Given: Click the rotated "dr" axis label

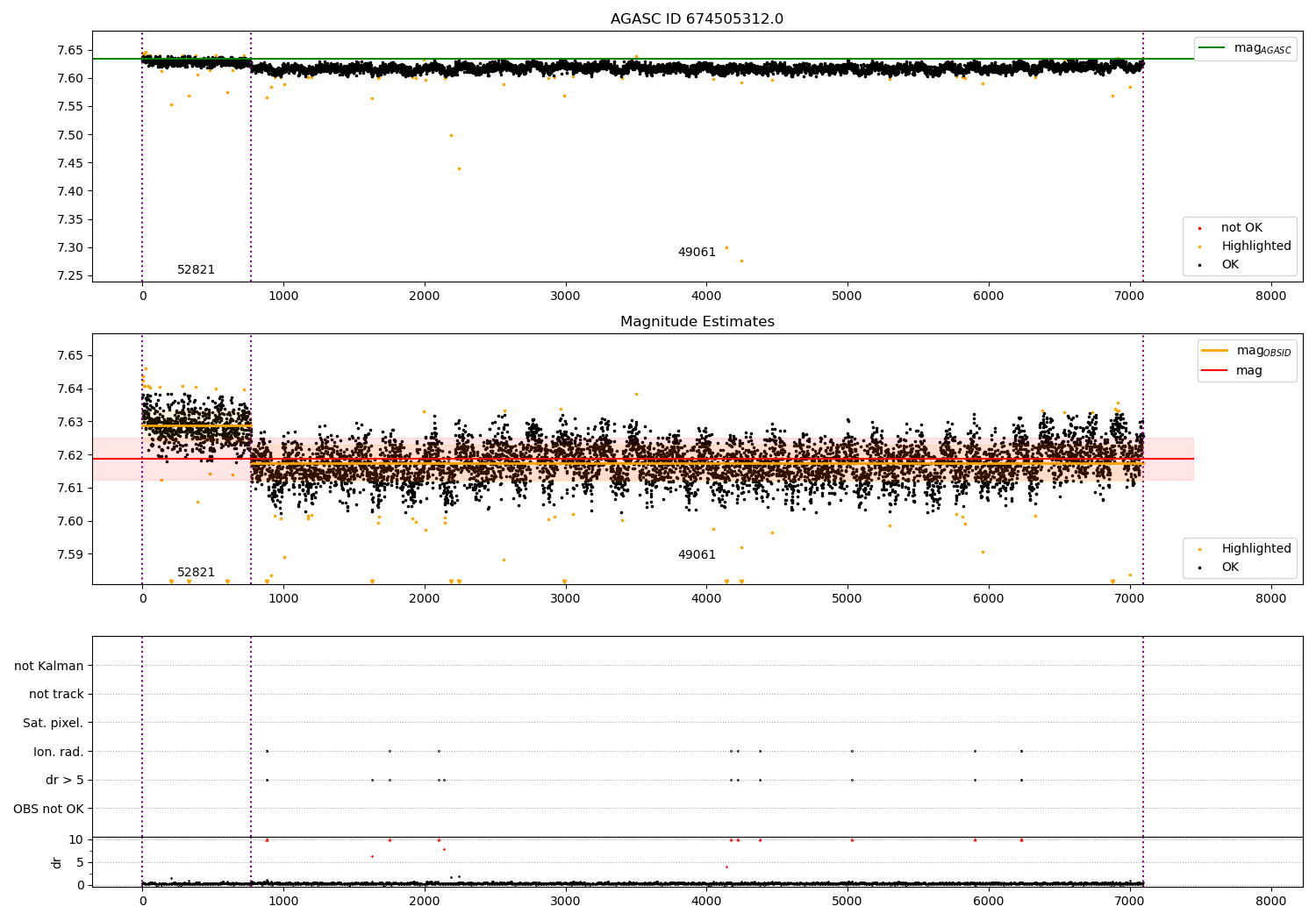Looking at the screenshot, I should pyautogui.click(x=57, y=862).
